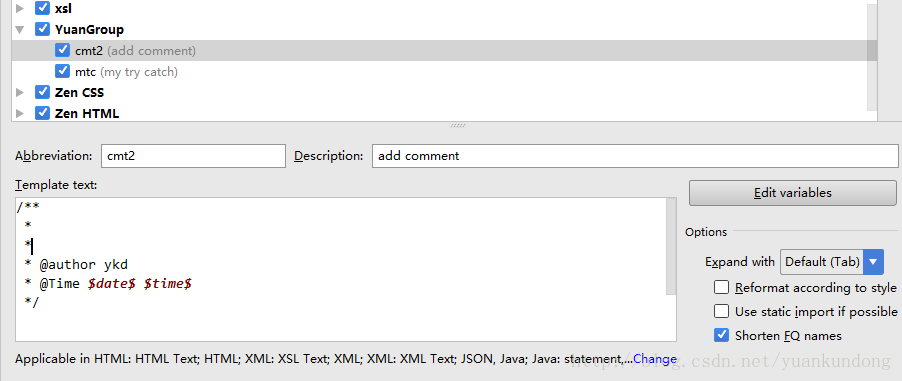Disable the cmt2 template checkbox
The height and width of the screenshot is (381, 902).
pyautogui.click(x=63, y=50)
